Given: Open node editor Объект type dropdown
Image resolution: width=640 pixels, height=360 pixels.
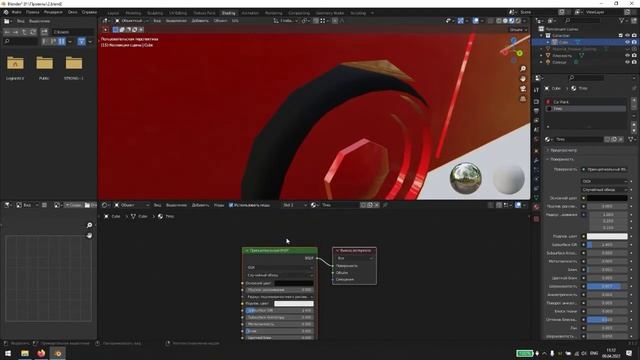Looking at the screenshot, I should coord(131,205).
